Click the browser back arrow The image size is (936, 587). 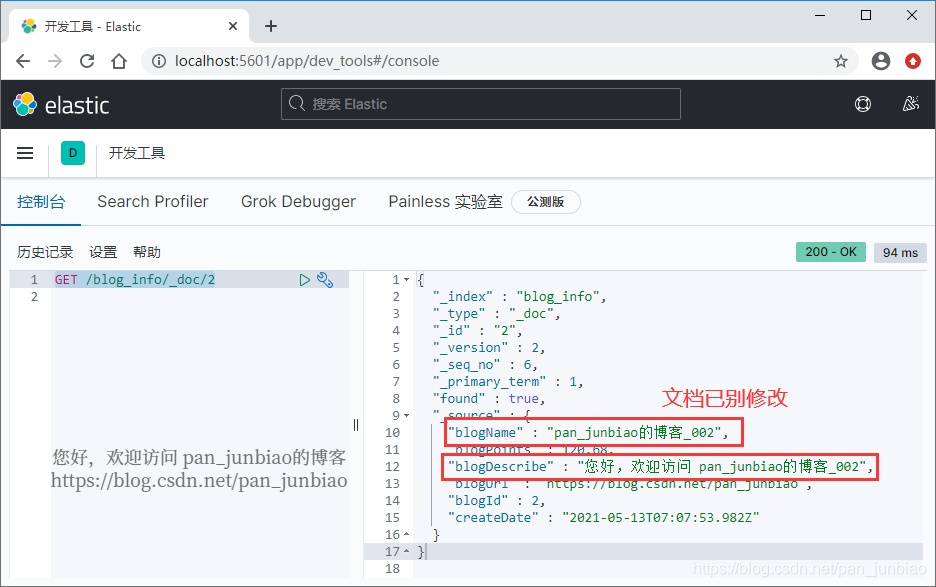pos(23,61)
